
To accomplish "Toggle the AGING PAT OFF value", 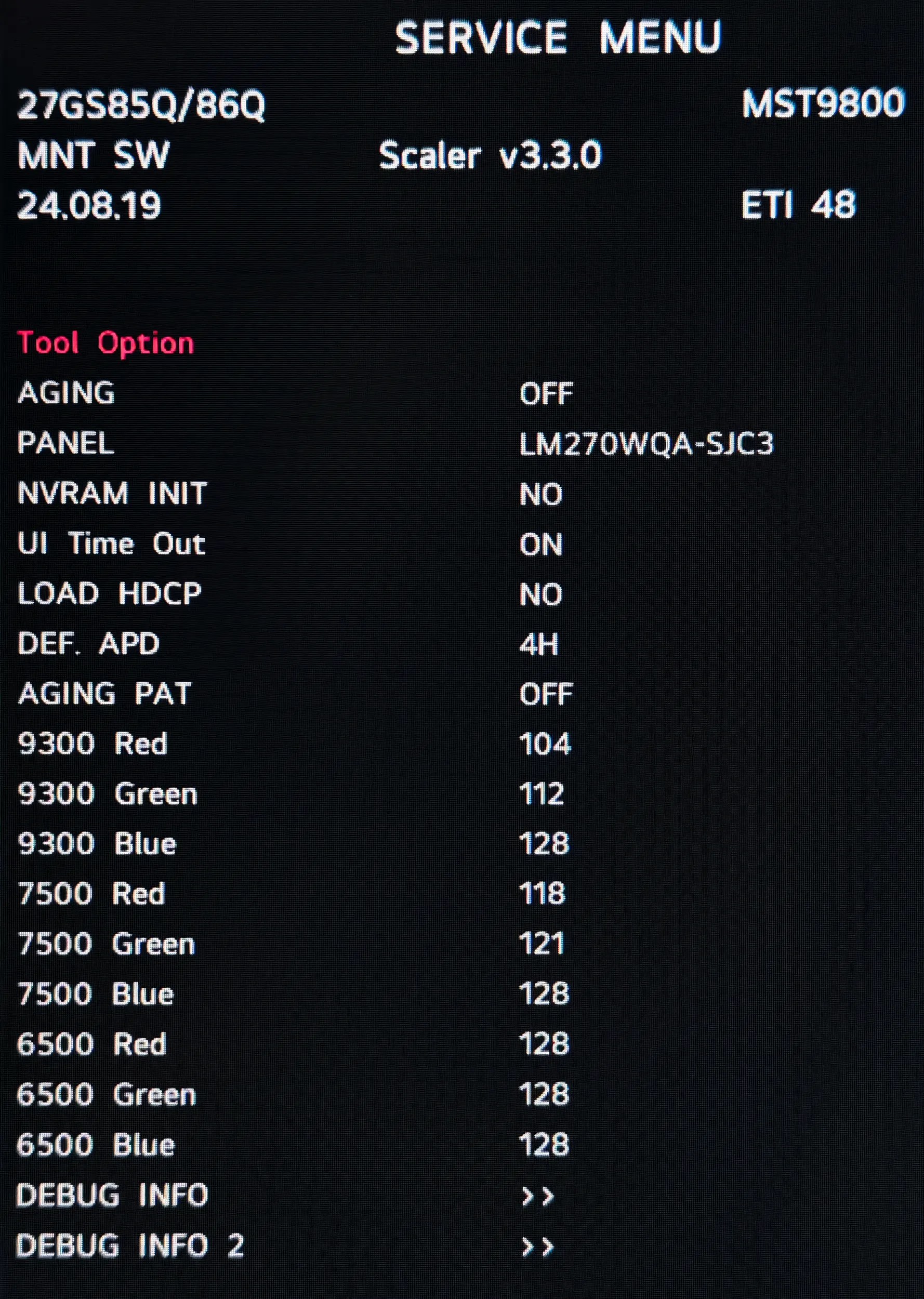I will [546, 694].
